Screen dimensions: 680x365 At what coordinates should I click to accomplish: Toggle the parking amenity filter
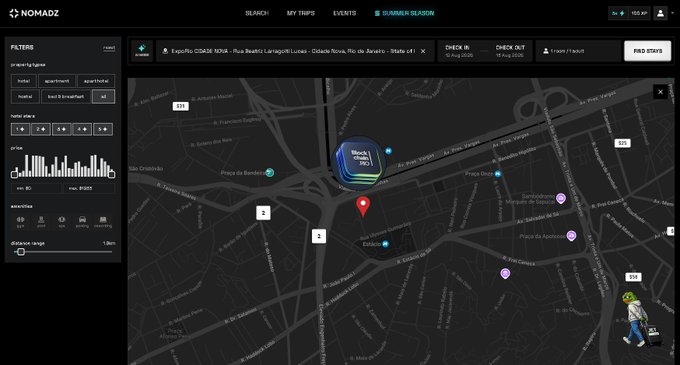82,222
